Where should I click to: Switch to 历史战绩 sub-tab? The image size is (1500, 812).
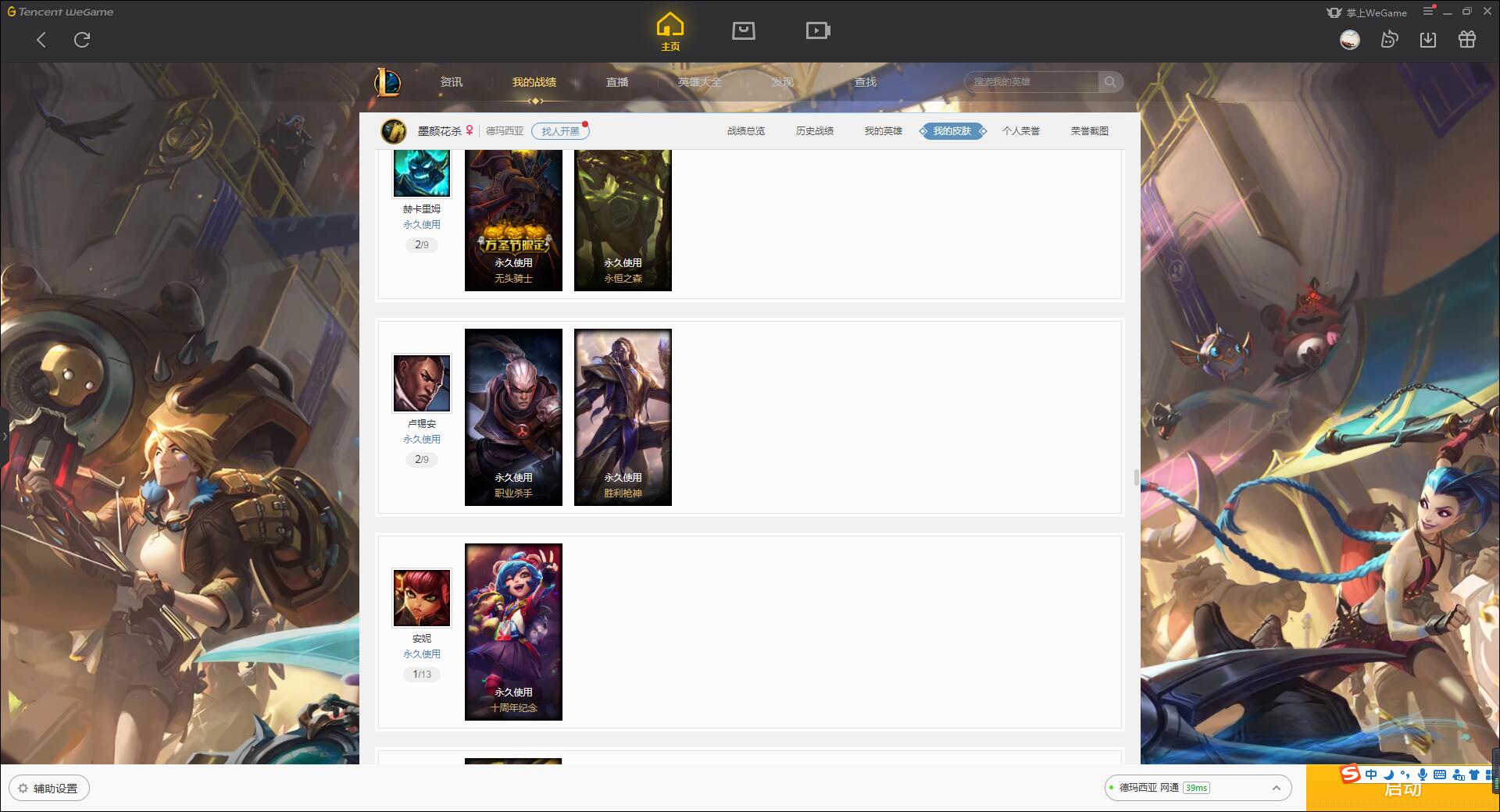tap(815, 131)
